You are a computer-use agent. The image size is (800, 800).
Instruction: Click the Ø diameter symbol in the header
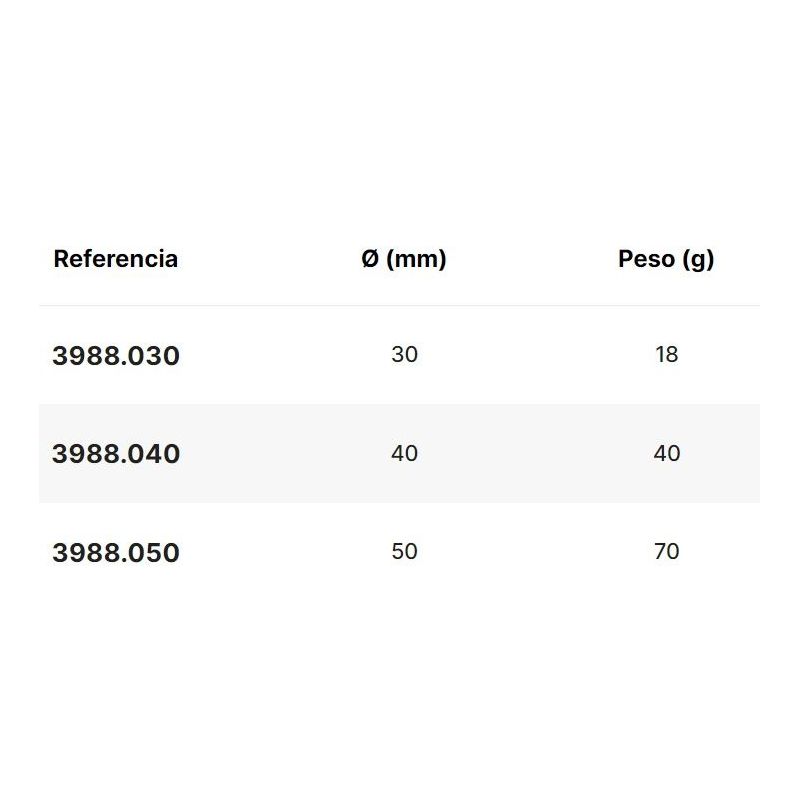[x=370, y=259]
